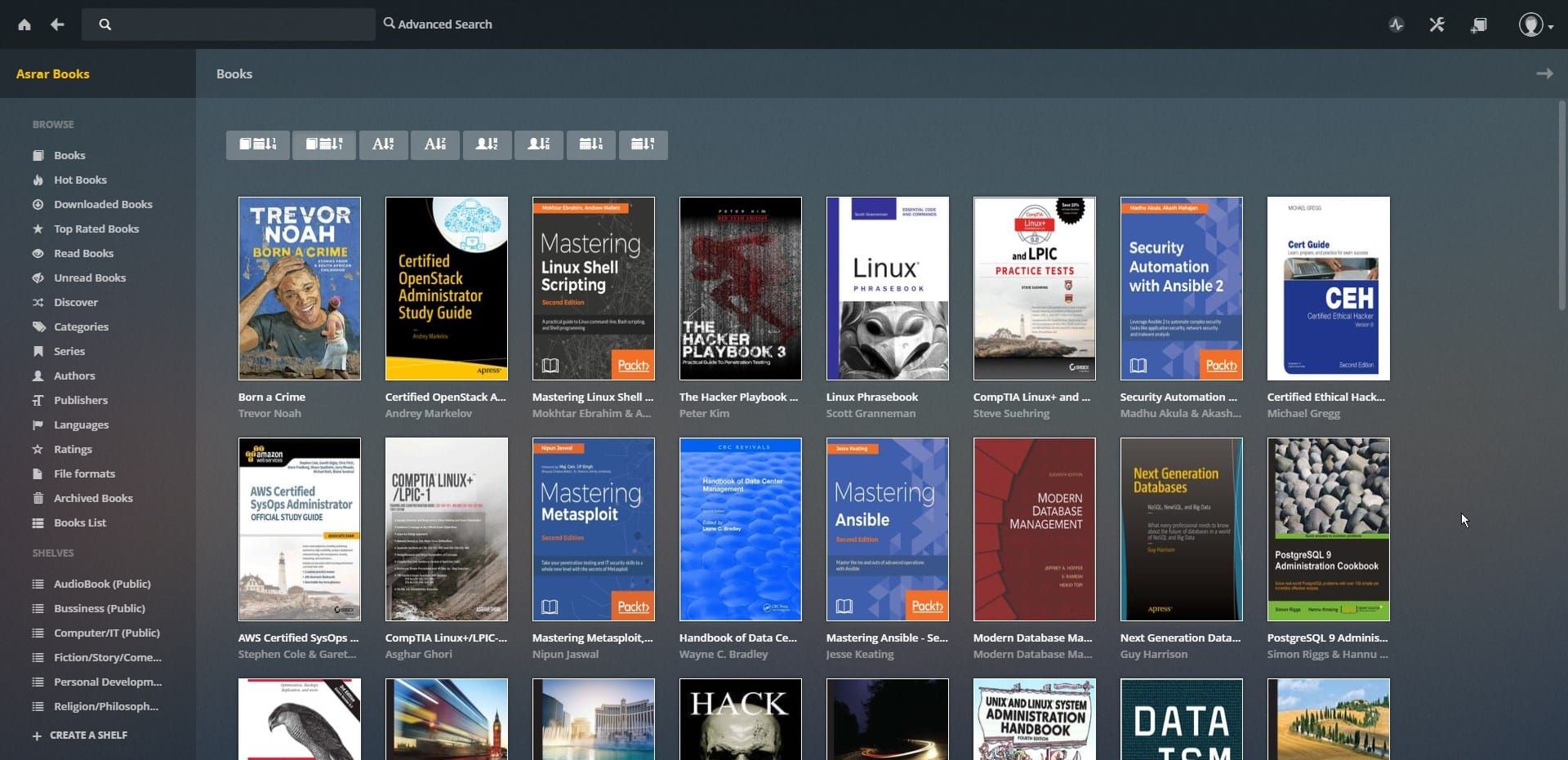Open The Hacker Playbook 3 cover
Viewport: 1568px width, 760px height.
[741, 288]
